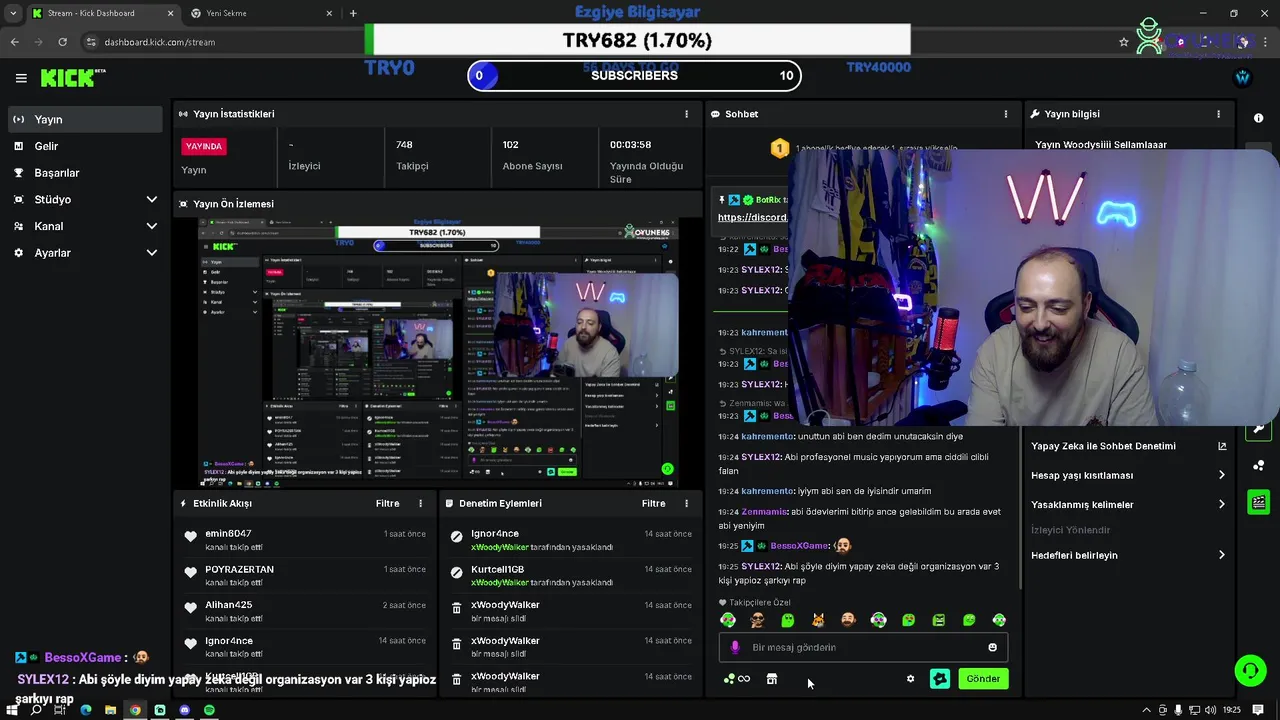1280x720 pixels.
Task: Open the discord link in pinned chat message
Action: tap(753, 217)
